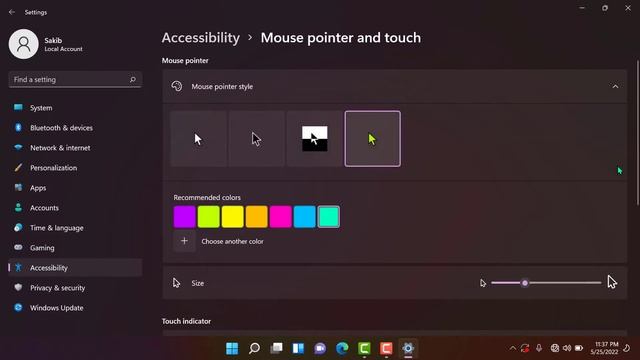
Task: Open the Accessibility settings category
Action: click(x=75, y=268)
